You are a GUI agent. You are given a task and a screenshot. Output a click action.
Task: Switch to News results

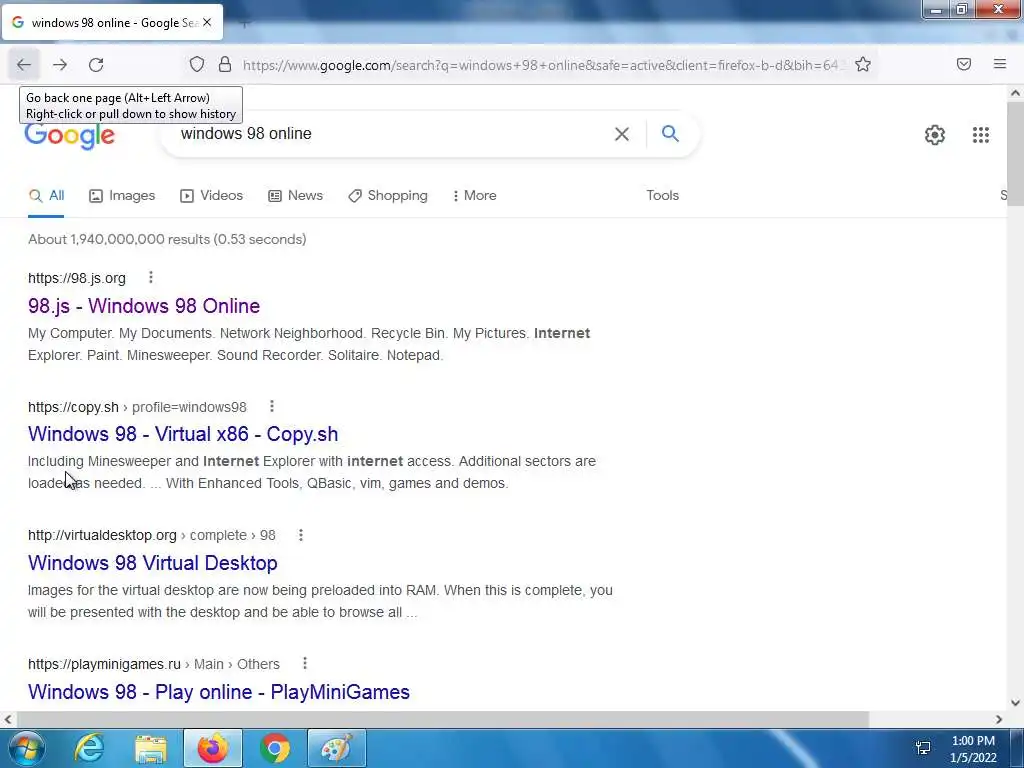pos(295,195)
